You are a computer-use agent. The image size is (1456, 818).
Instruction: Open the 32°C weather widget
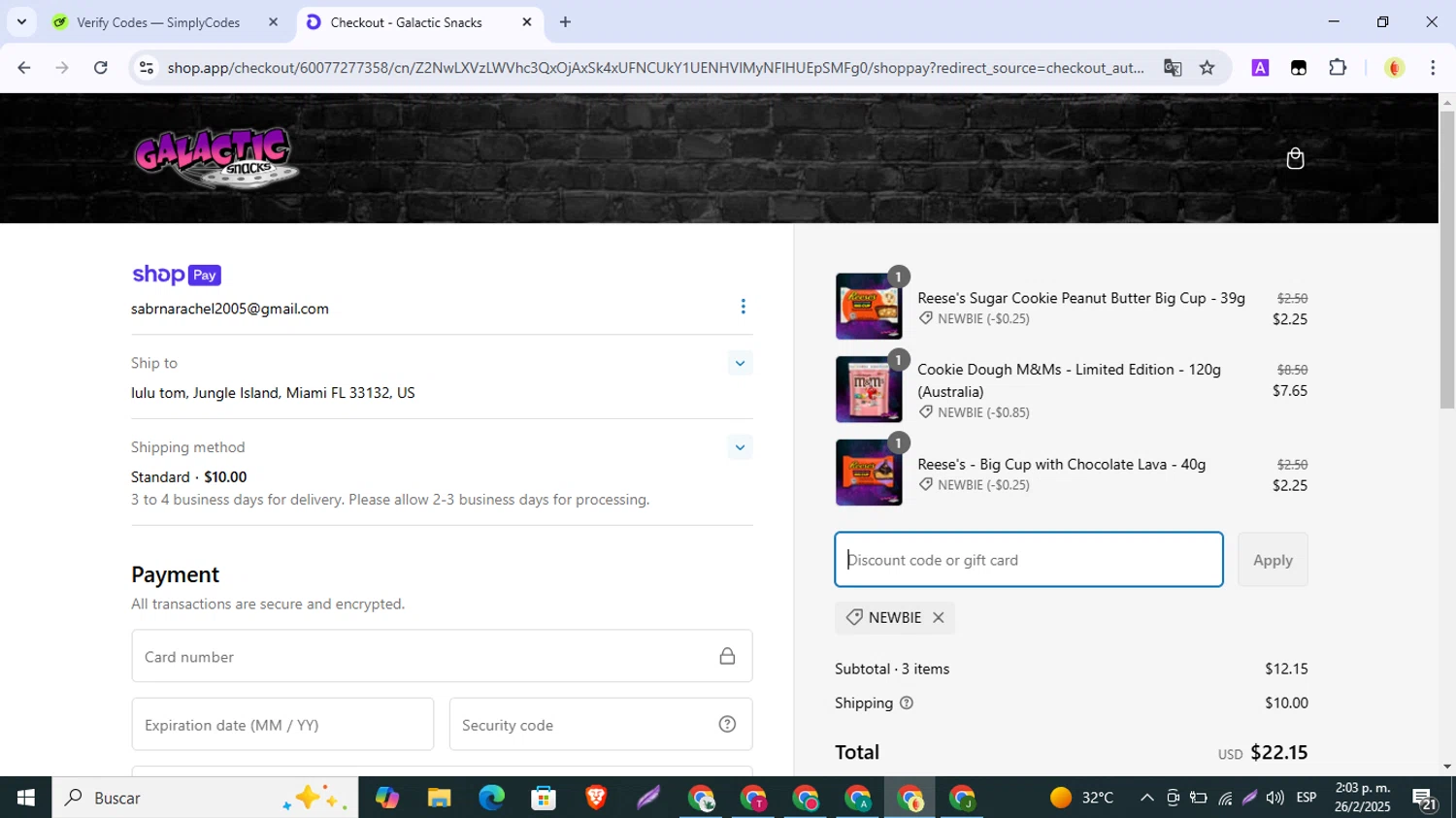(1081, 798)
